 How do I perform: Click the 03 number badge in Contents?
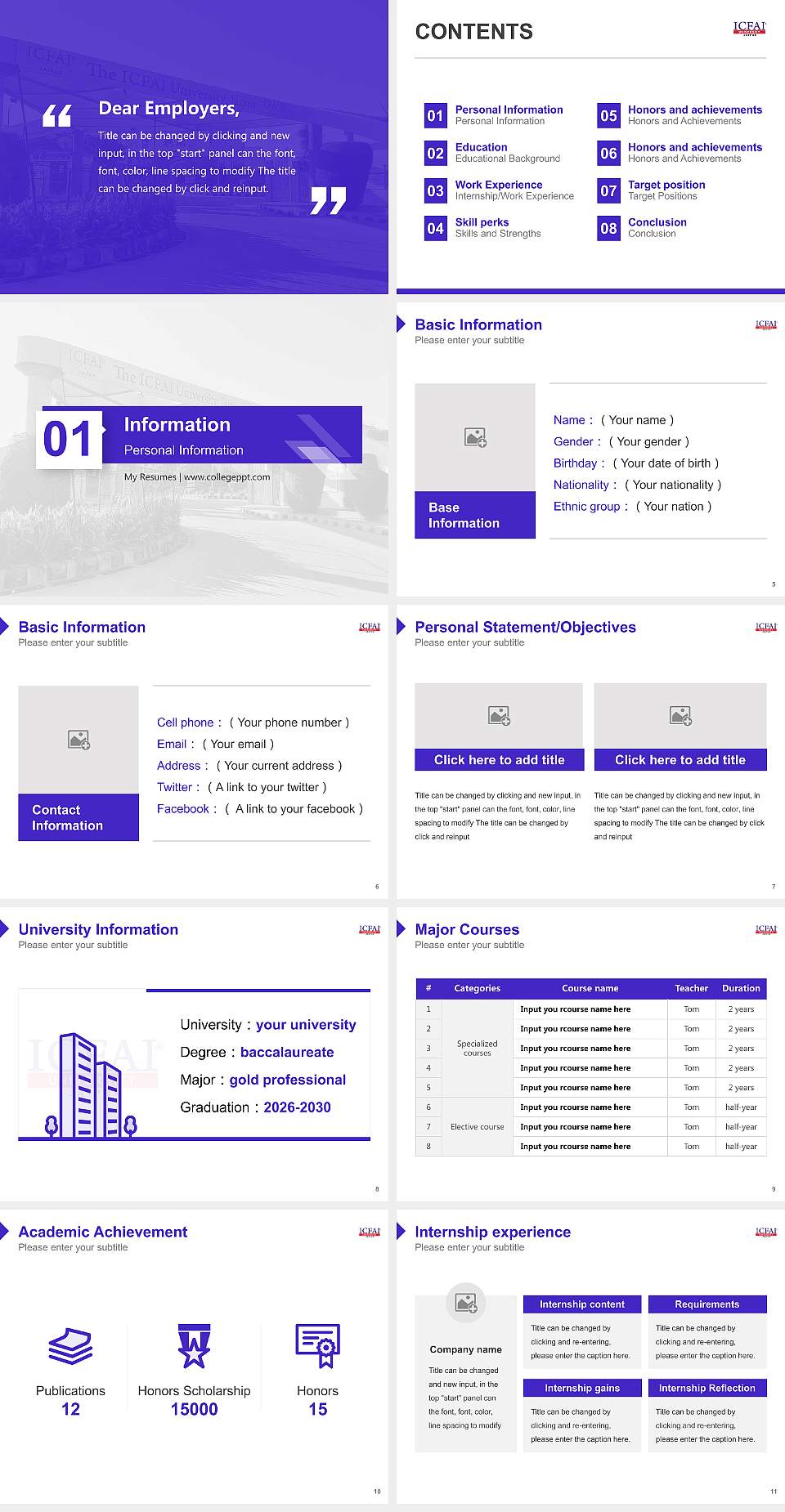click(436, 190)
